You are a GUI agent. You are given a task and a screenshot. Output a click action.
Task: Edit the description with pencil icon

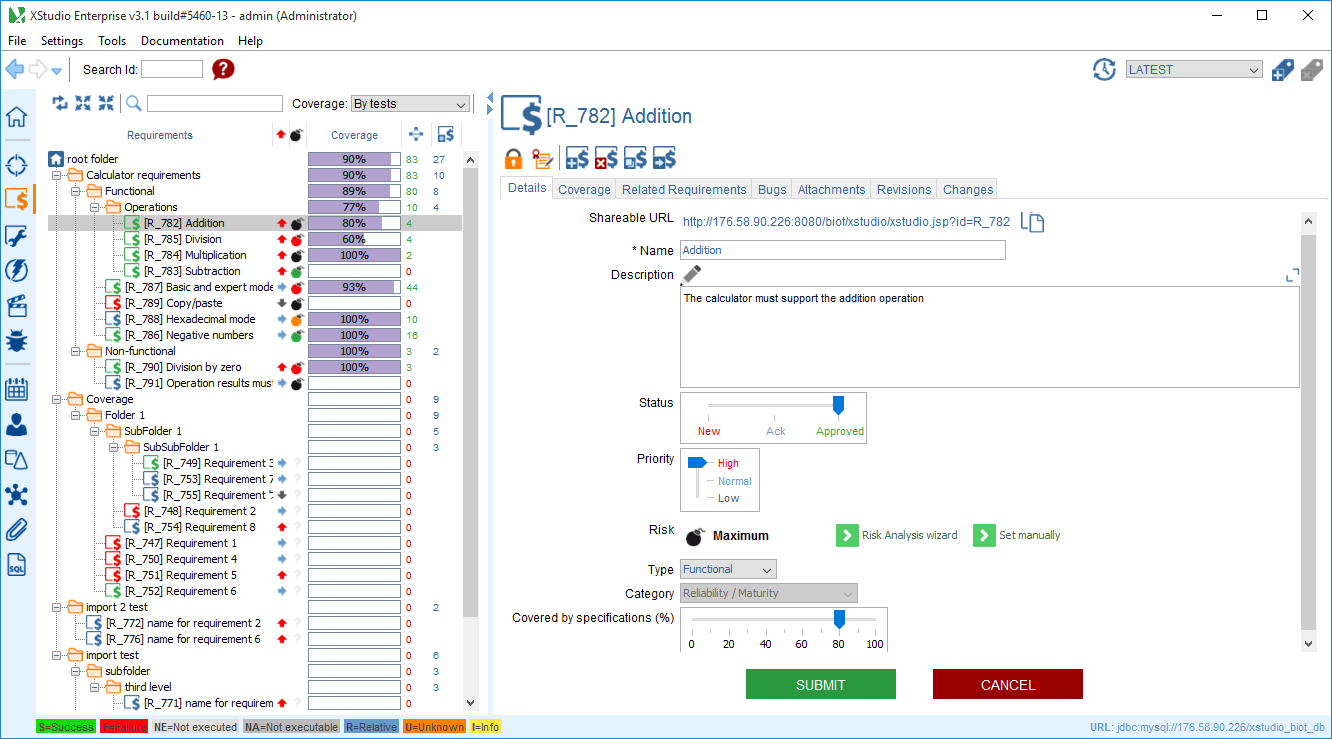coord(692,274)
